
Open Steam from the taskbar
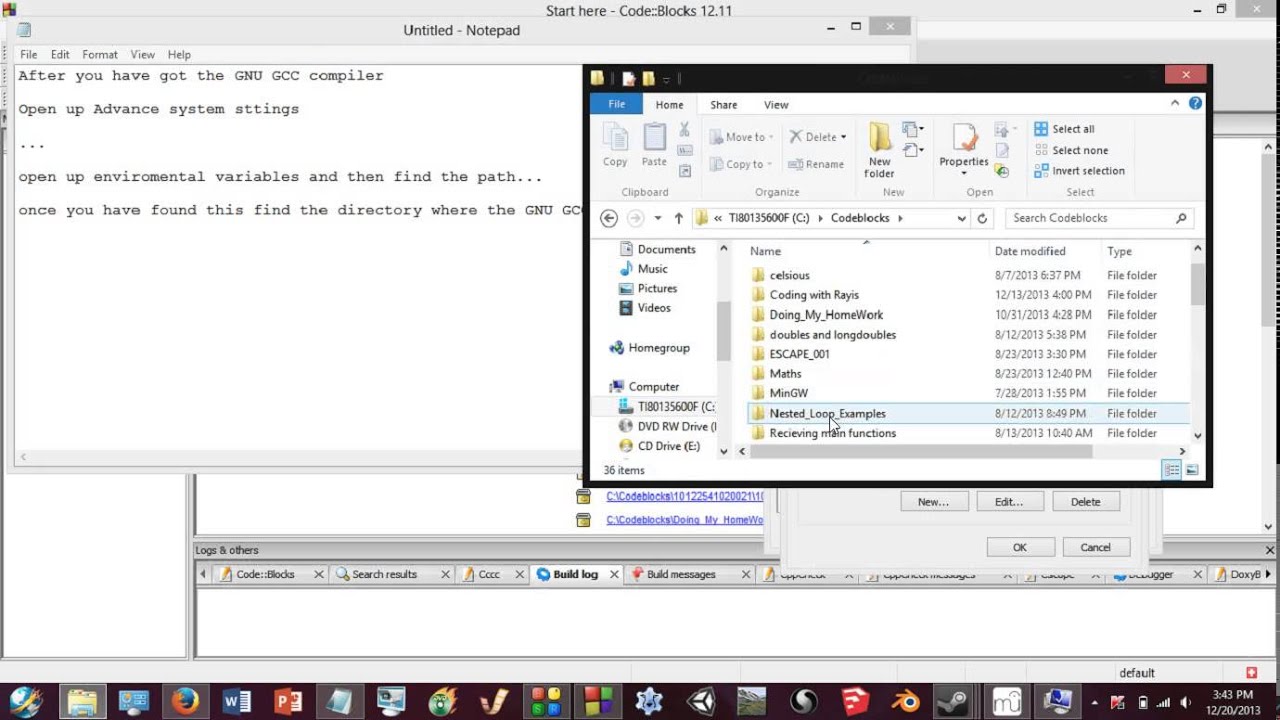pyautogui.click(x=958, y=701)
